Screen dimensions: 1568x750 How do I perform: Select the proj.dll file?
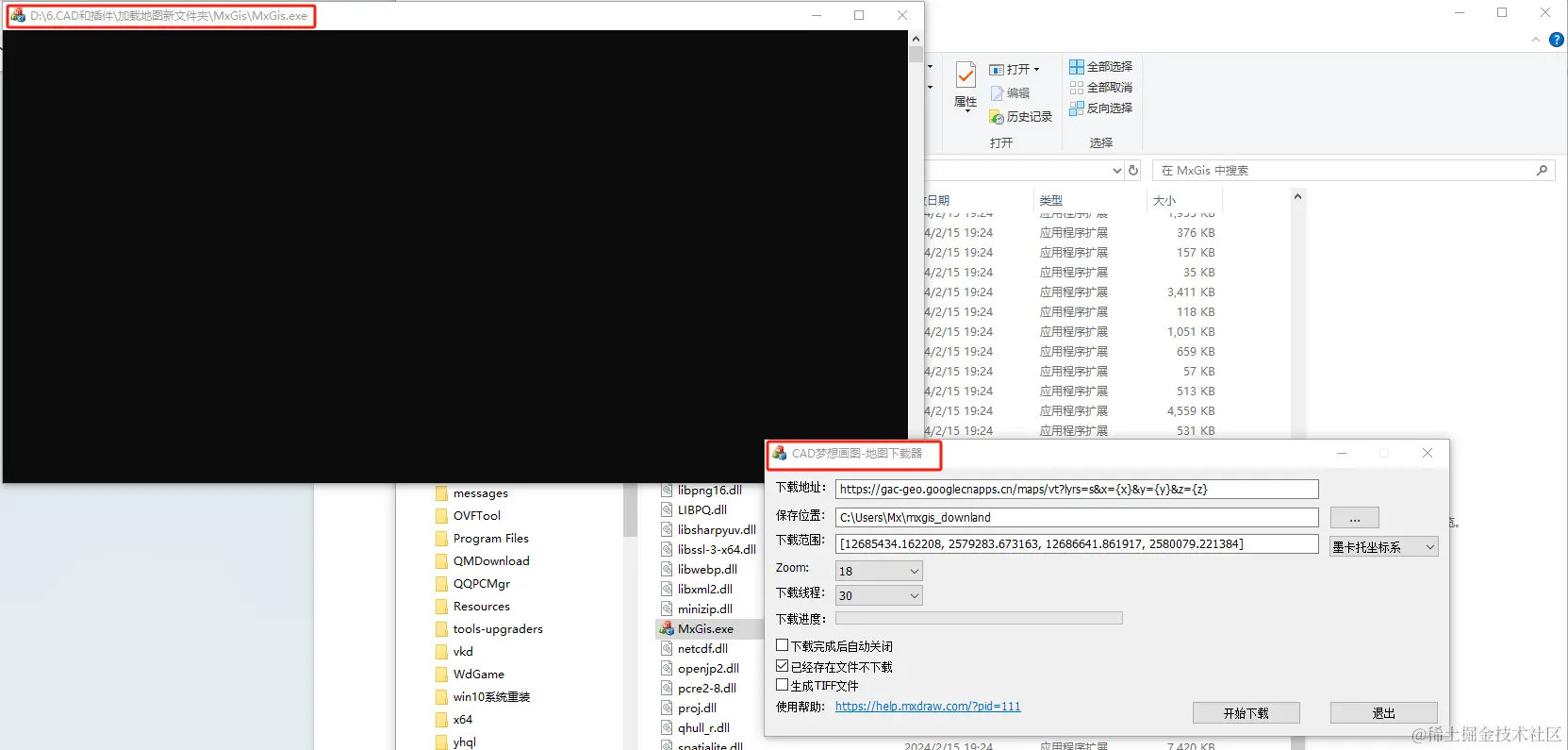[x=697, y=708]
